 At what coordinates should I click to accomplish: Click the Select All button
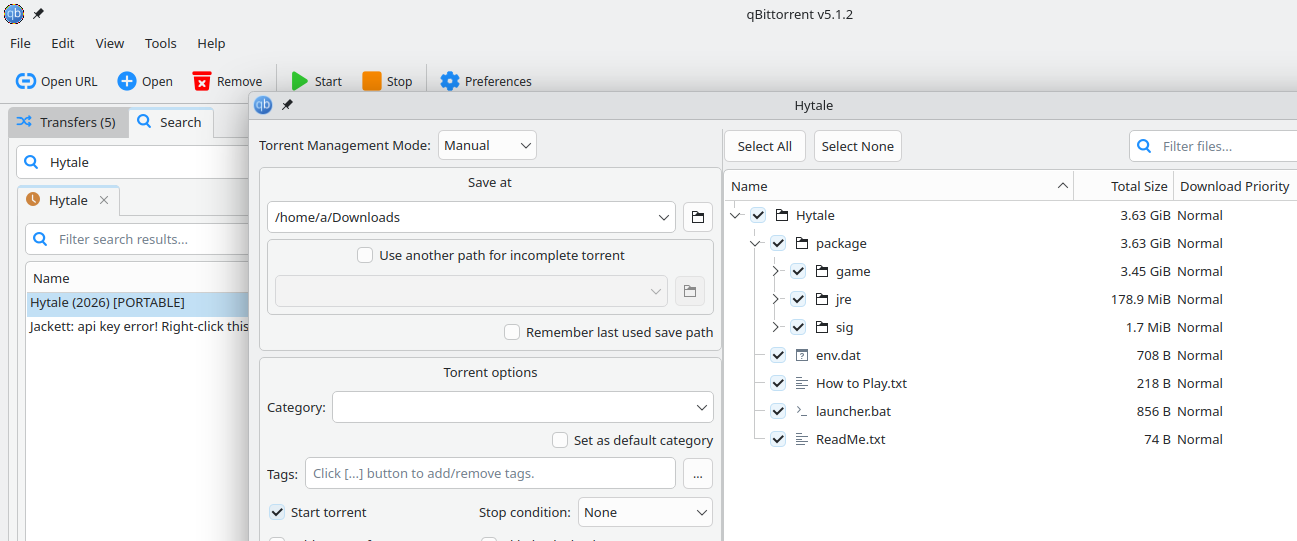point(764,146)
